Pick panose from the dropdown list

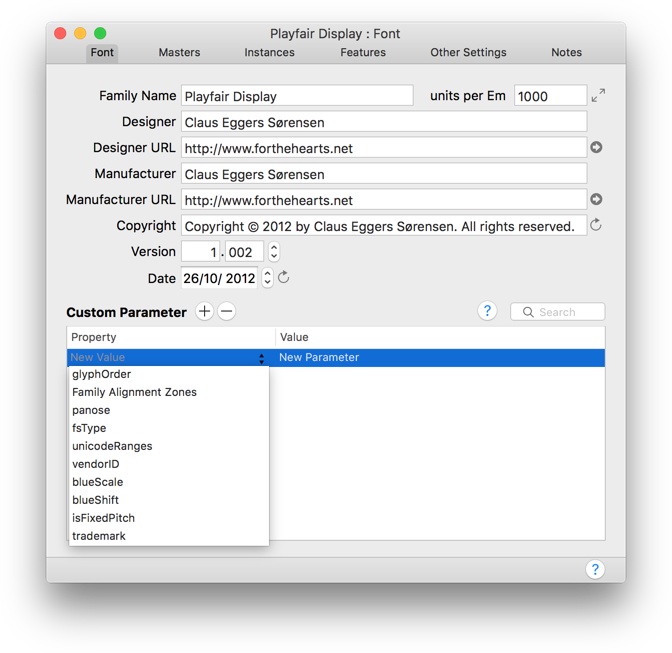[169, 410]
